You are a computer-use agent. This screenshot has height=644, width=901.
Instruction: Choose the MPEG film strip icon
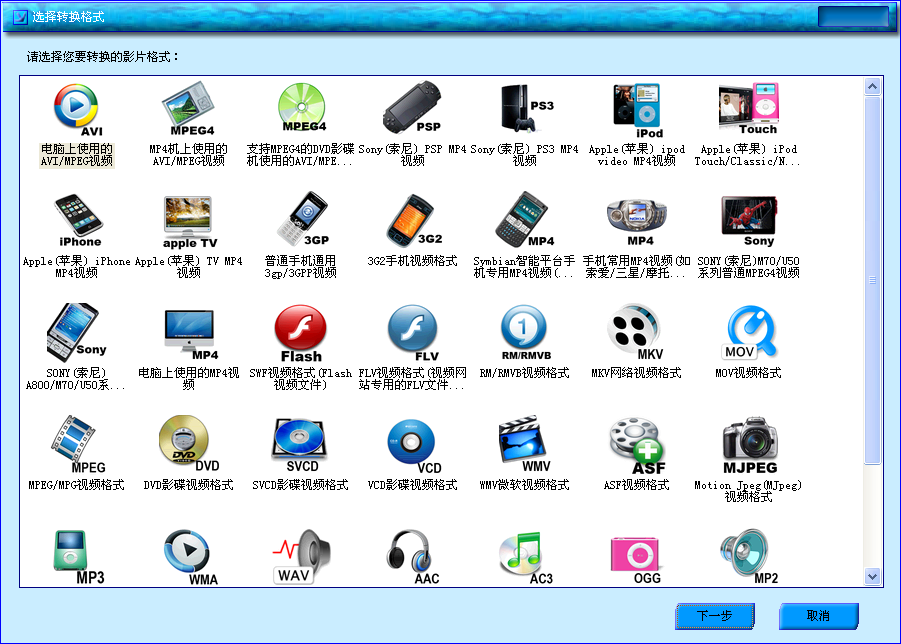[78, 445]
